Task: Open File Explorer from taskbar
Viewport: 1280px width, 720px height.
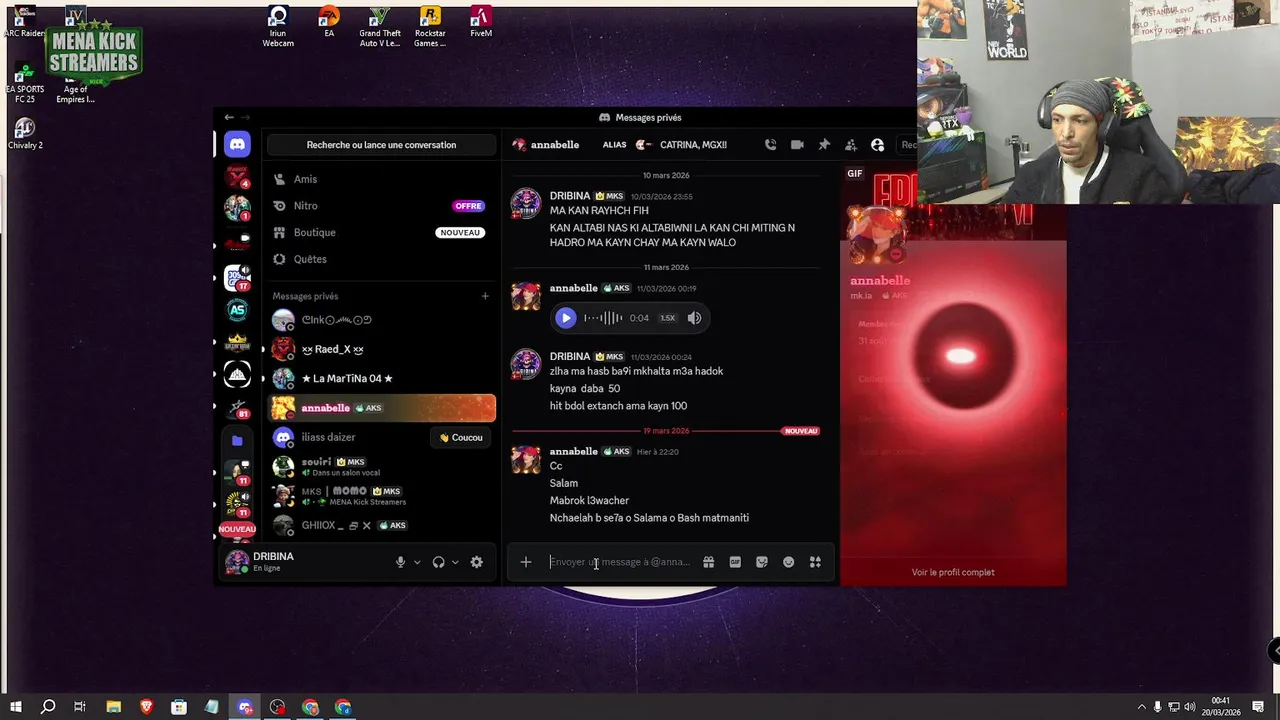Action: (113, 707)
